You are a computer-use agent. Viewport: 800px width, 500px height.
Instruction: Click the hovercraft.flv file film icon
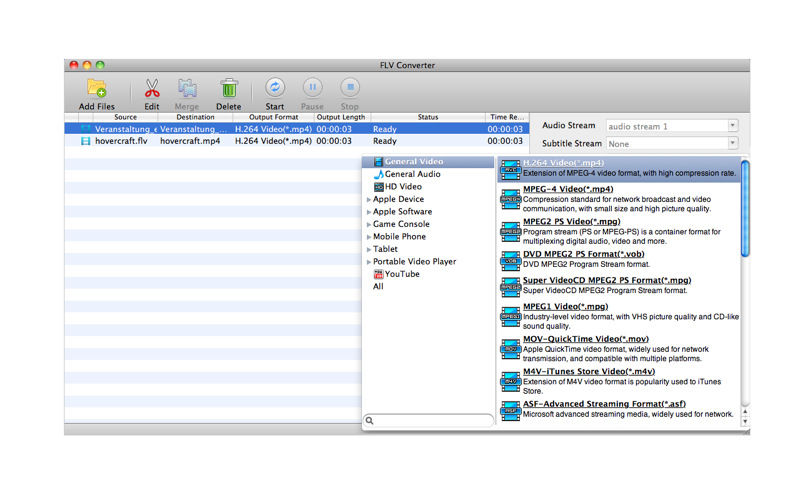coord(86,141)
